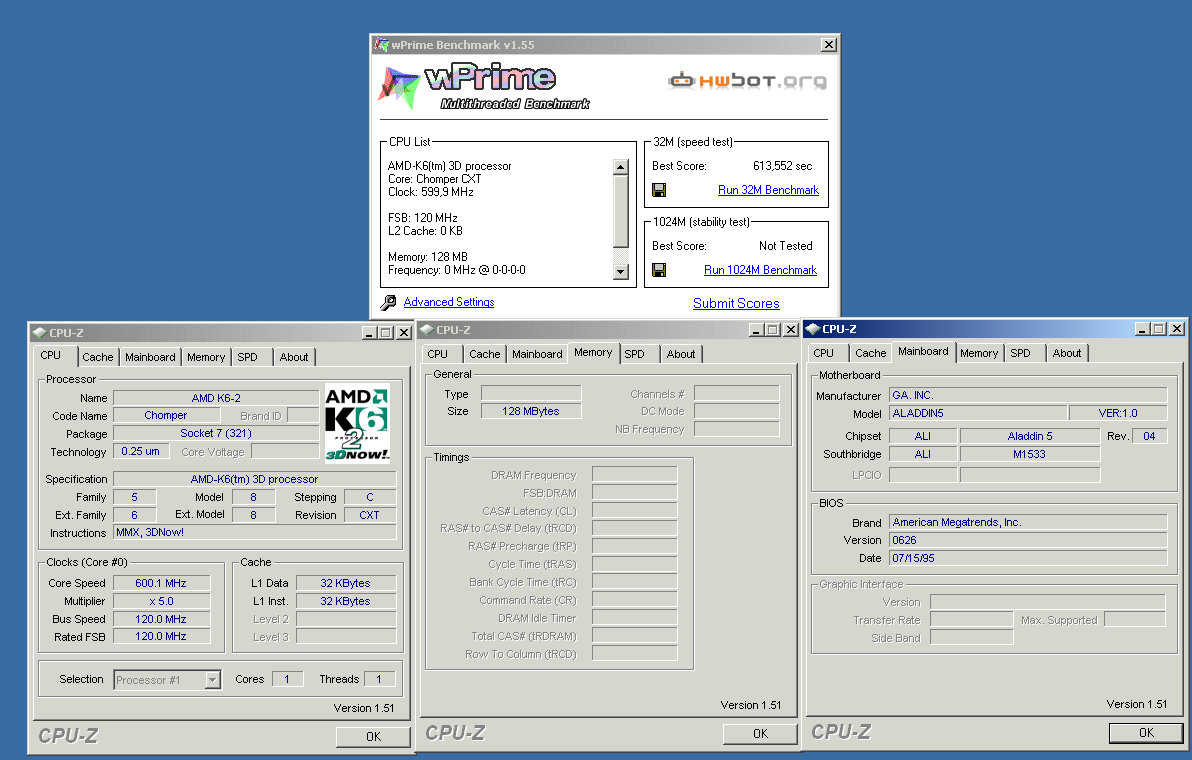Click the wPrime logo icon in the header

tap(399, 87)
